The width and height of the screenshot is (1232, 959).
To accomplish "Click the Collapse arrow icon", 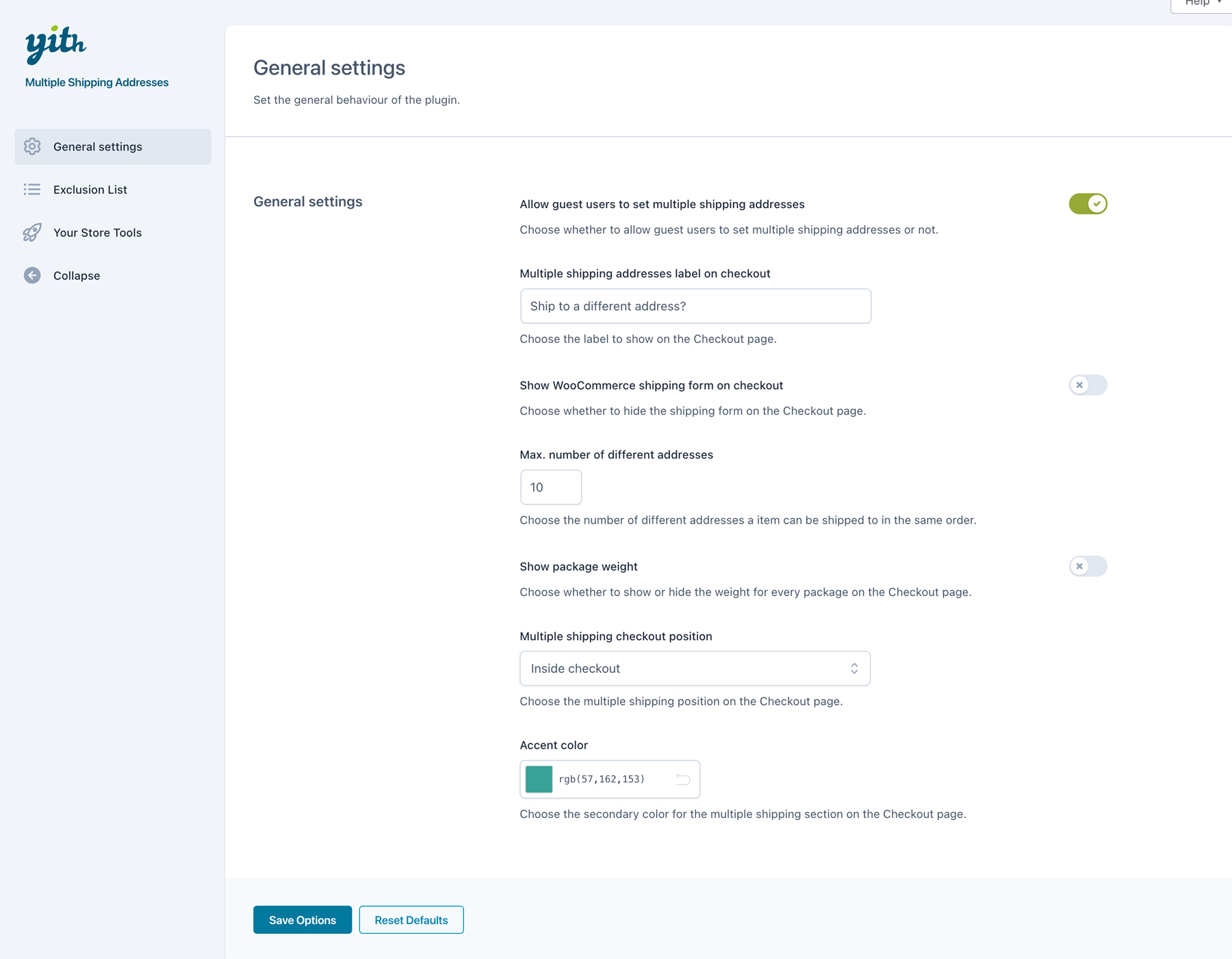I will point(32,275).
